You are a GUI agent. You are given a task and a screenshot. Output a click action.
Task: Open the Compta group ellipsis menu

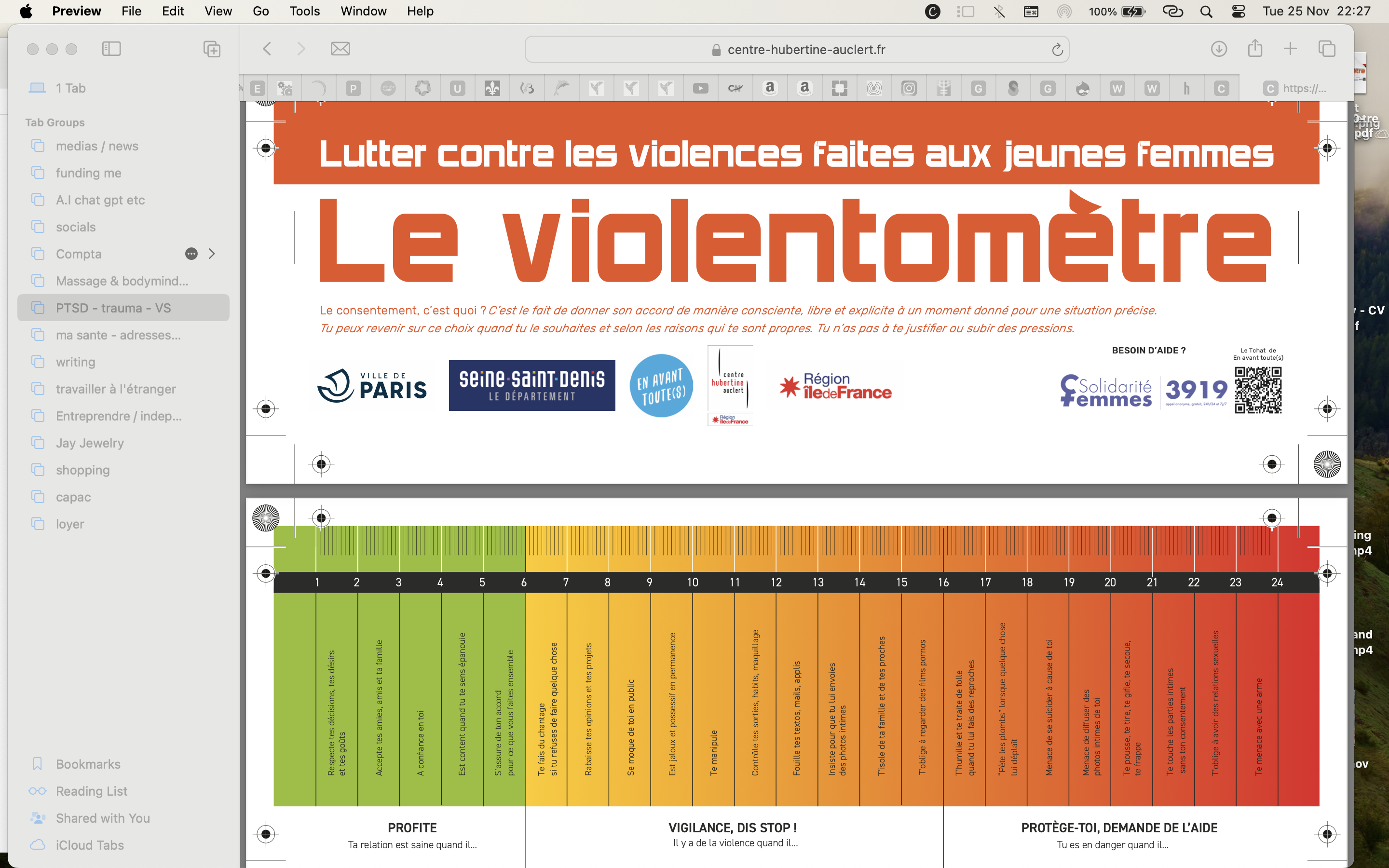click(x=191, y=254)
